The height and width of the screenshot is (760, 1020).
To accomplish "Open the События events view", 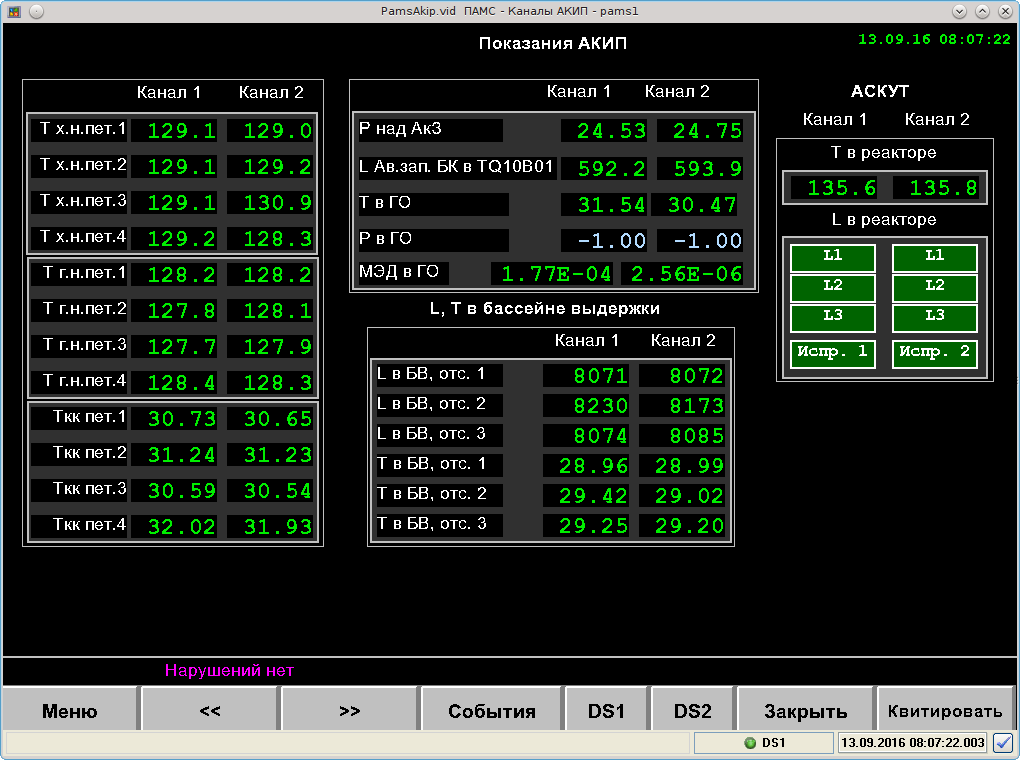I will 491,711.
